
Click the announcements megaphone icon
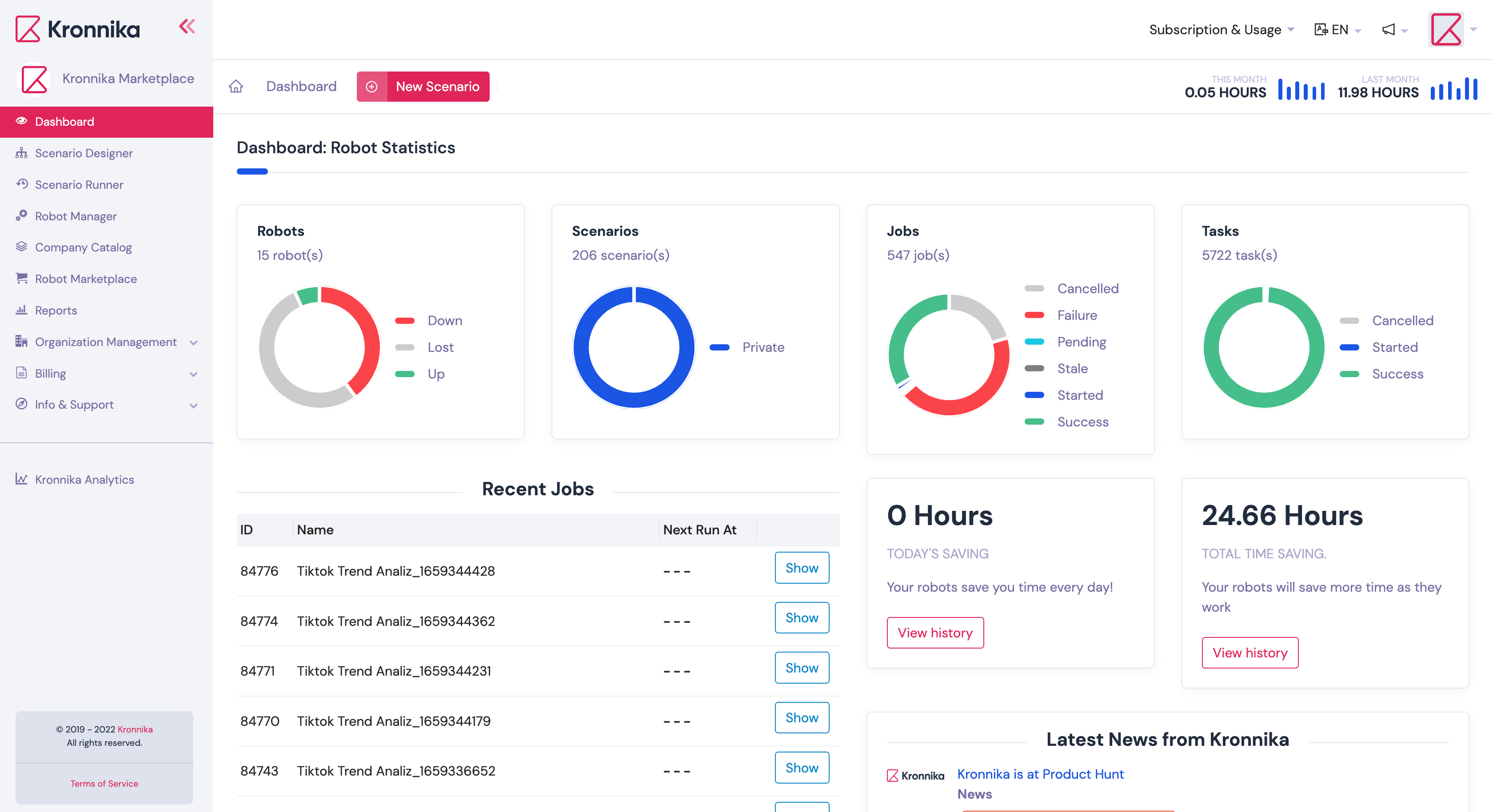[x=1389, y=30]
